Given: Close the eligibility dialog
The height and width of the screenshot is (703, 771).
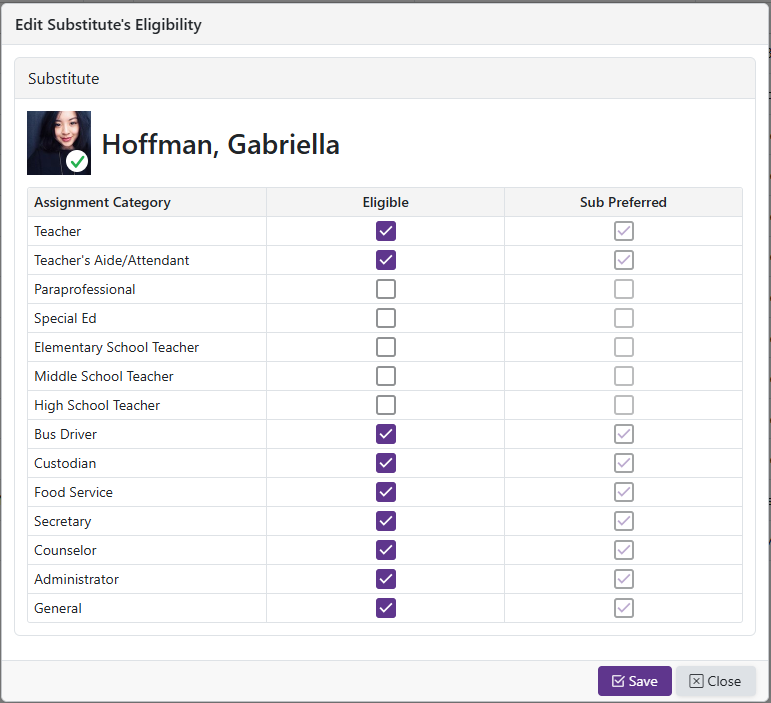Looking at the screenshot, I should pyautogui.click(x=715, y=681).
